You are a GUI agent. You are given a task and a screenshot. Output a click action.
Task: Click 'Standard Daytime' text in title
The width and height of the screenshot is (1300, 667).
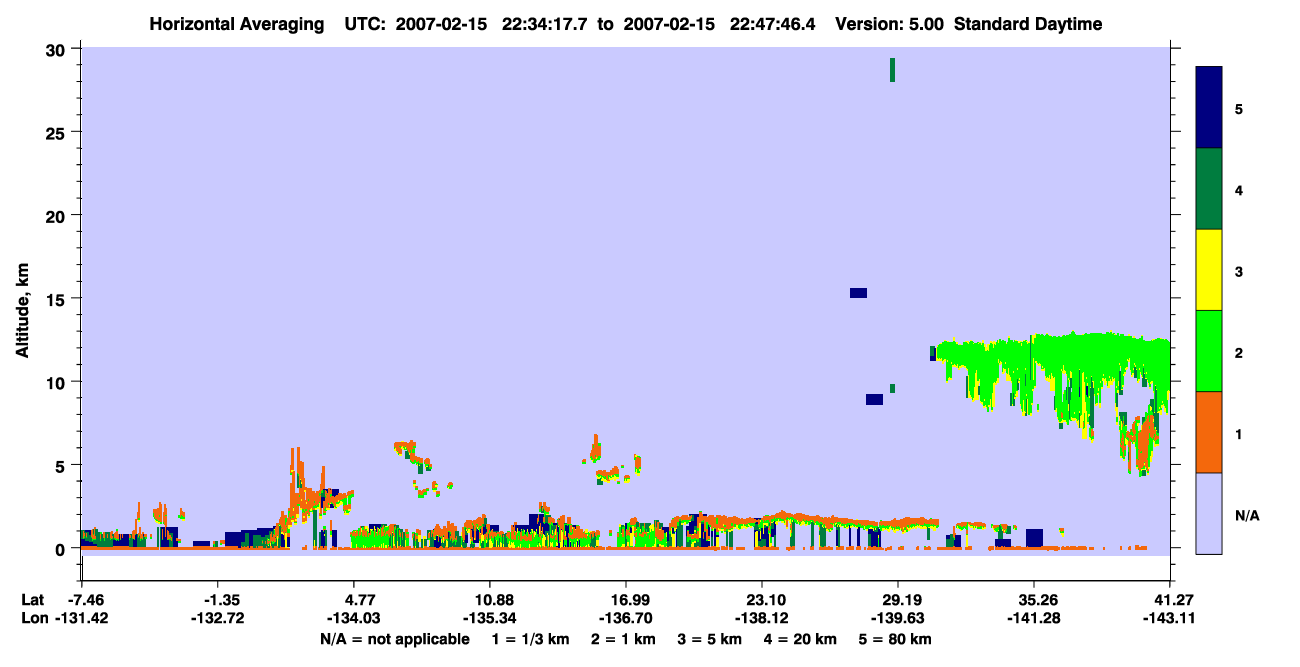coord(1028,24)
